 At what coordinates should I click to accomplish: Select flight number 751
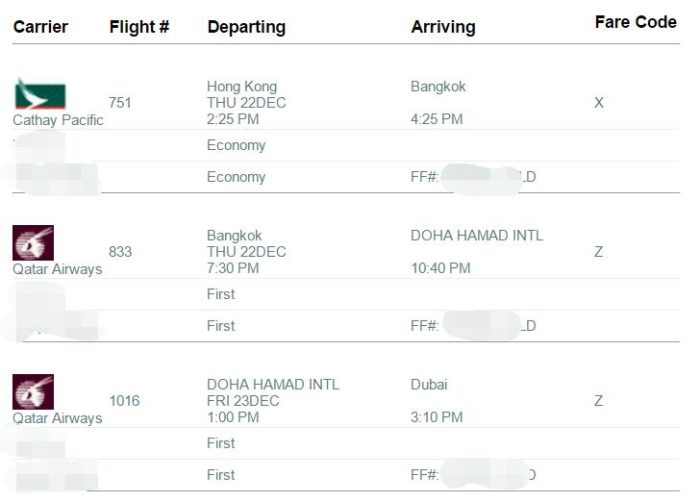click(x=120, y=103)
